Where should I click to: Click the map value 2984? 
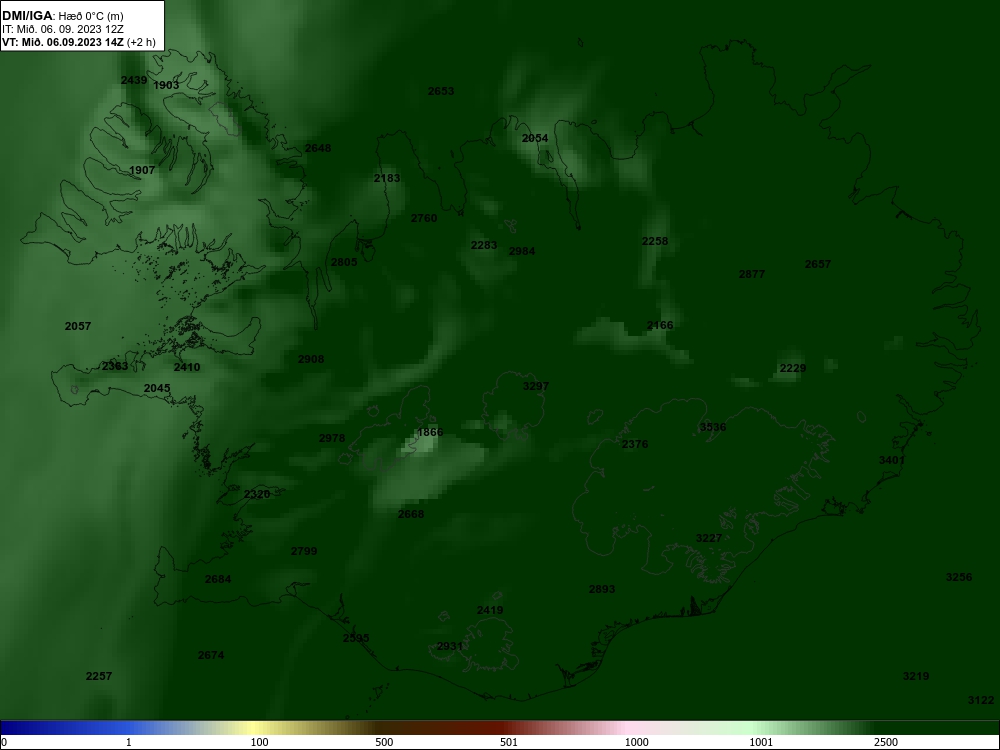tap(522, 251)
